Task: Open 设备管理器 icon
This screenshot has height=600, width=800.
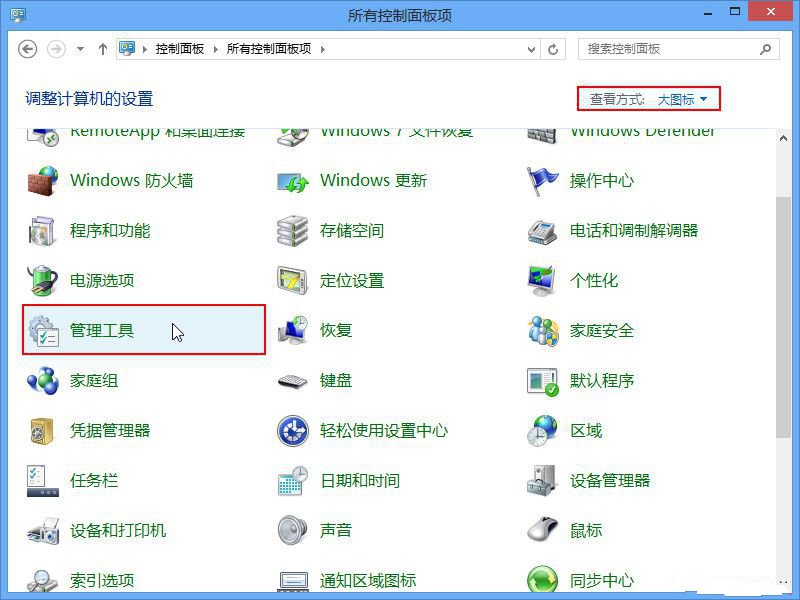Action: (542, 481)
